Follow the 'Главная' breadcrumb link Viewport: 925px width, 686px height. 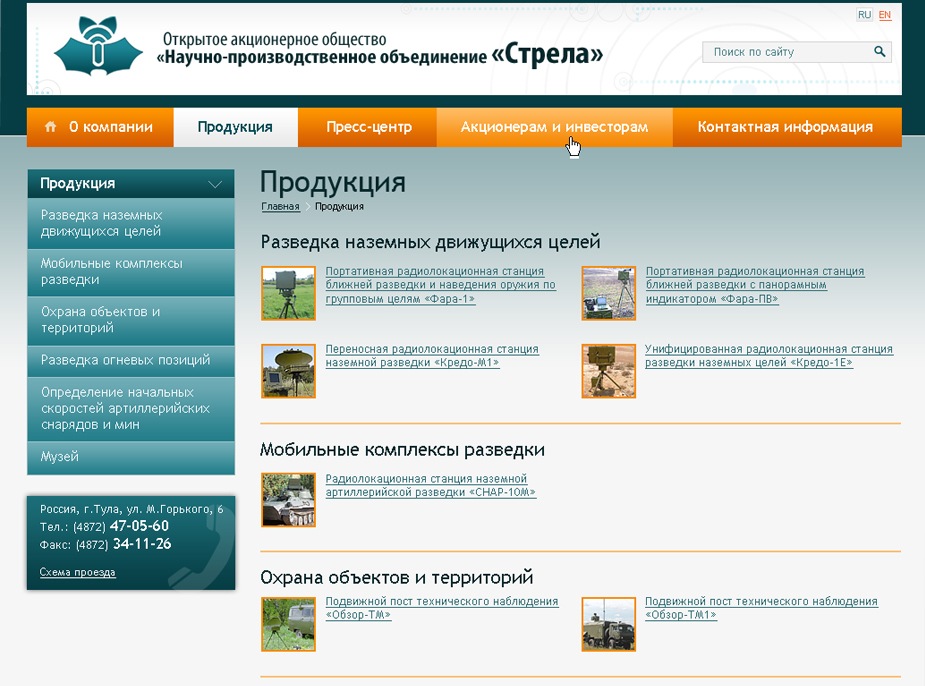(280, 206)
